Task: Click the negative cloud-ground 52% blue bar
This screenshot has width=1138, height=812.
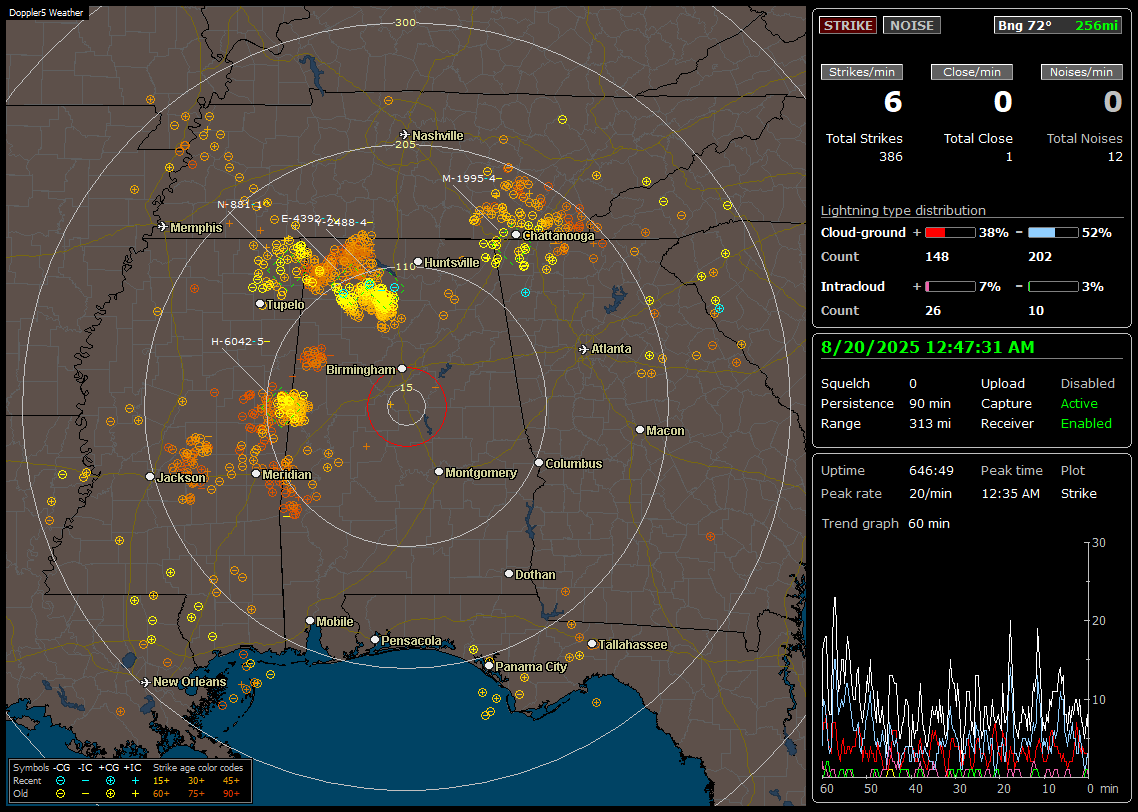Action: (1053, 232)
